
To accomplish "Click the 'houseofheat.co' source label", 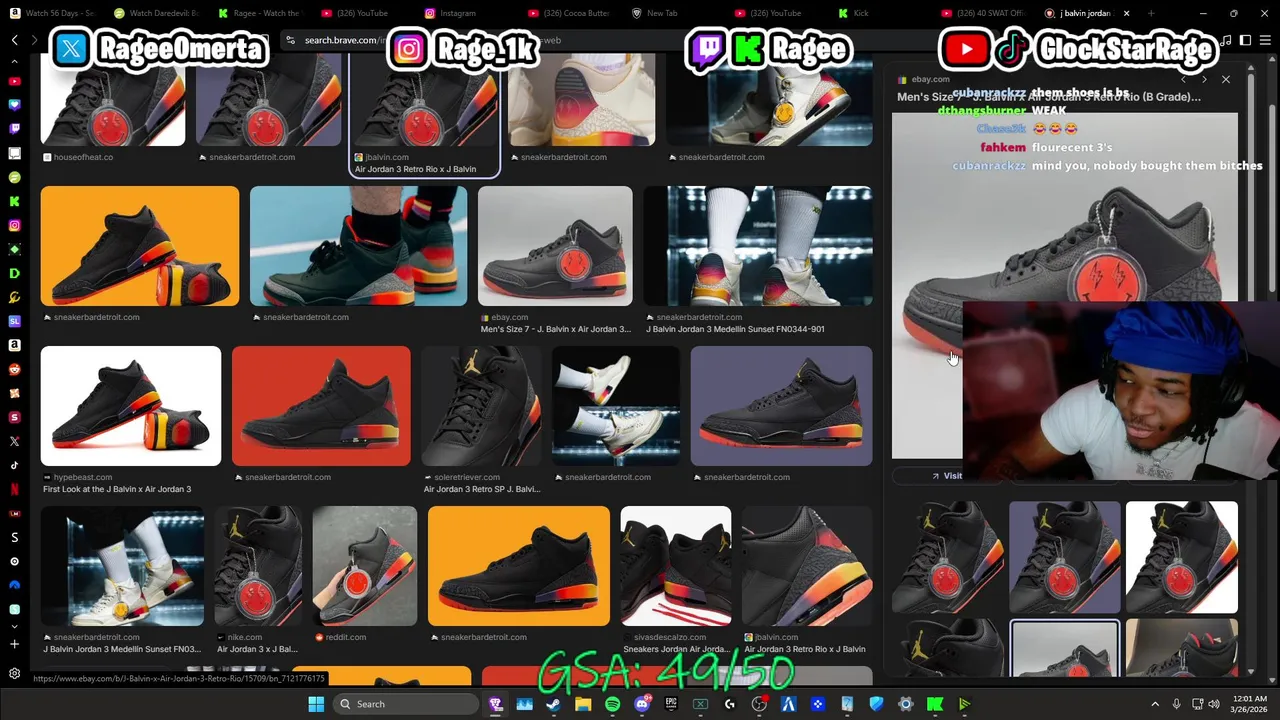I will click(83, 157).
